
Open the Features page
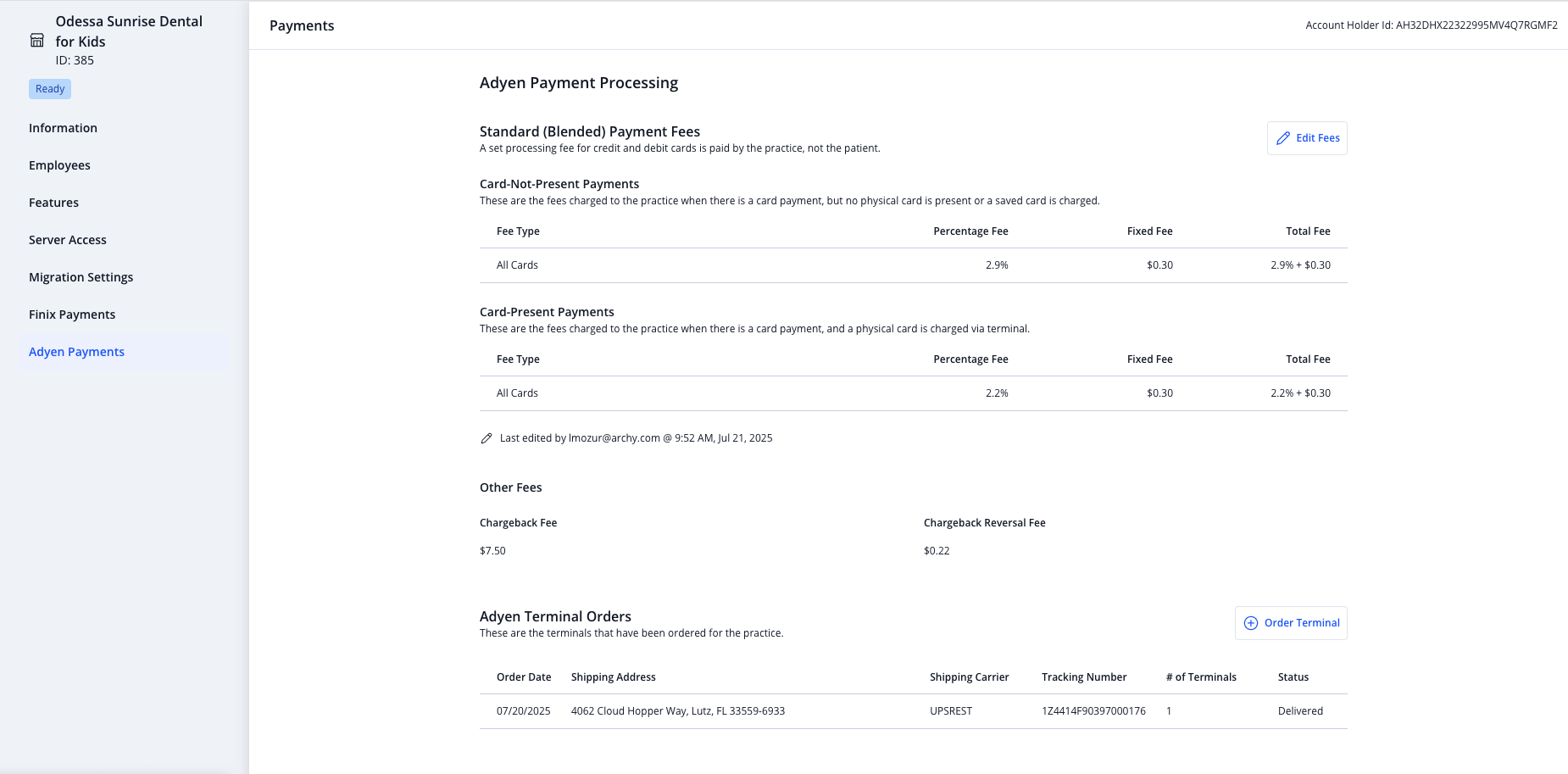(53, 203)
